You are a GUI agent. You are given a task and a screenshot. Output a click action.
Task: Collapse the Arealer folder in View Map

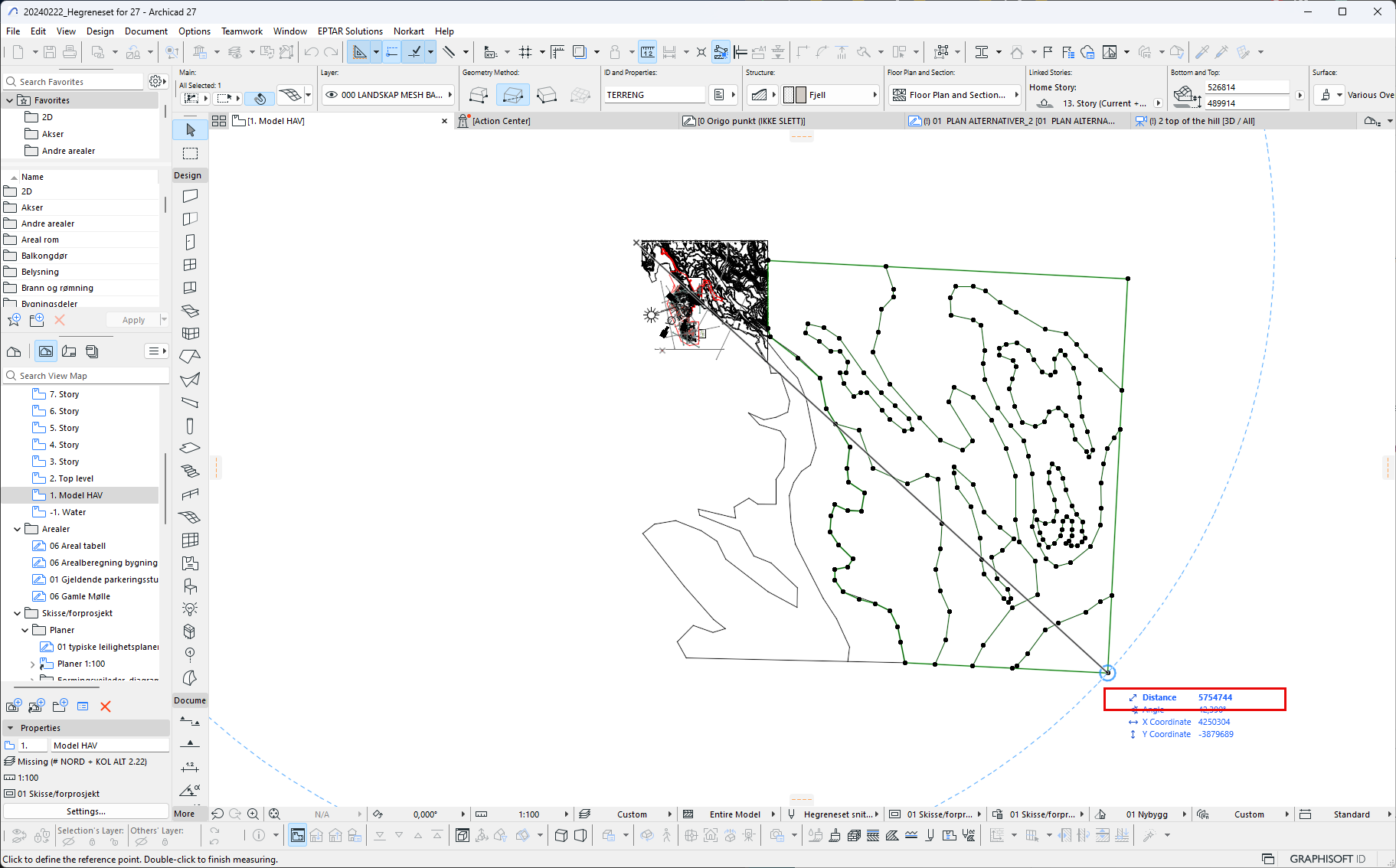click(x=18, y=529)
